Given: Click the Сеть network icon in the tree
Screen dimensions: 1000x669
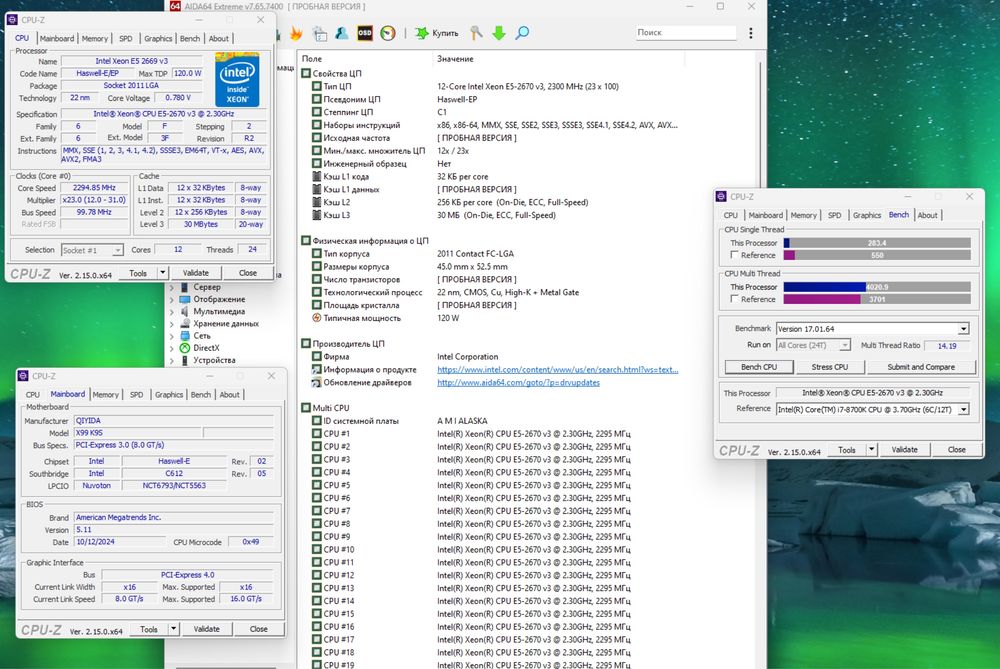Looking at the screenshot, I should (185, 335).
